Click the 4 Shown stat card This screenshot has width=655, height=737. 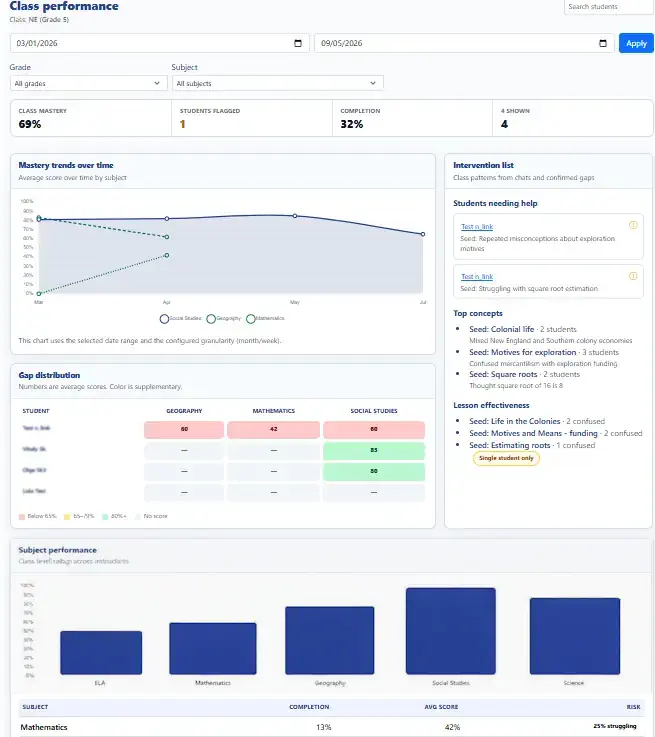pyautogui.click(x=573, y=118)
